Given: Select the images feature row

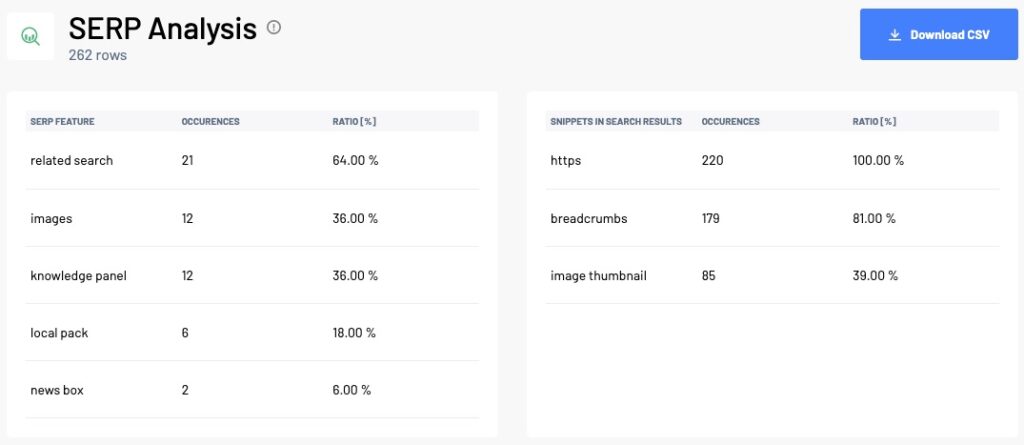Looking at the screenshot, I should [x=252, y=218].
